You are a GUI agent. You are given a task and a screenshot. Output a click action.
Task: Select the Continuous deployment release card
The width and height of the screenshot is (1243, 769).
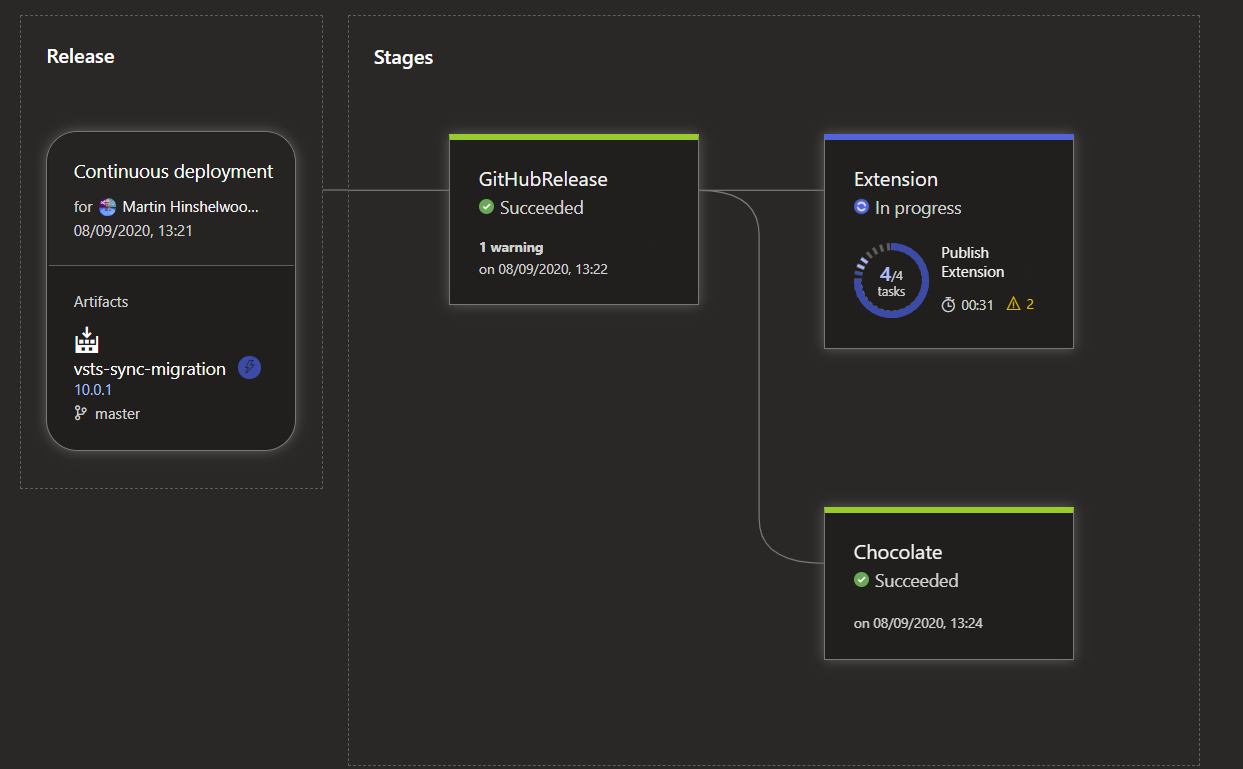click(170, 290)
